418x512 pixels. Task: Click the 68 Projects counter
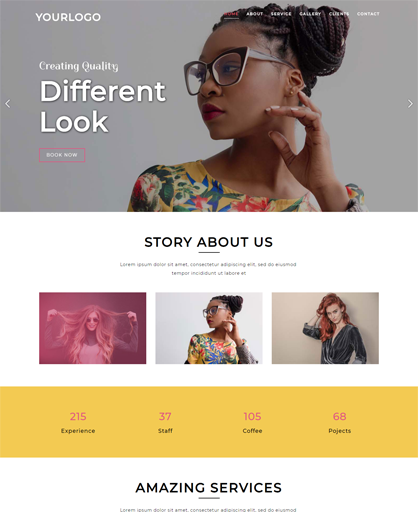point(340,422)
